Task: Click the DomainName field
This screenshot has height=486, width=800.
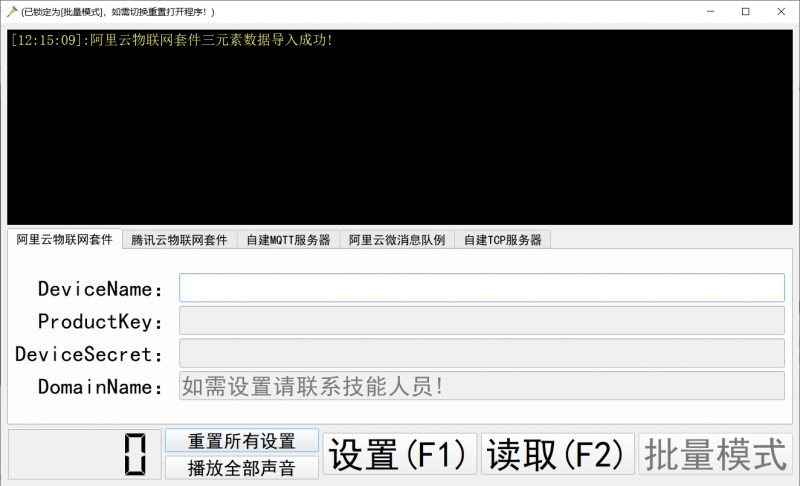Action: (x=482, y=386)
